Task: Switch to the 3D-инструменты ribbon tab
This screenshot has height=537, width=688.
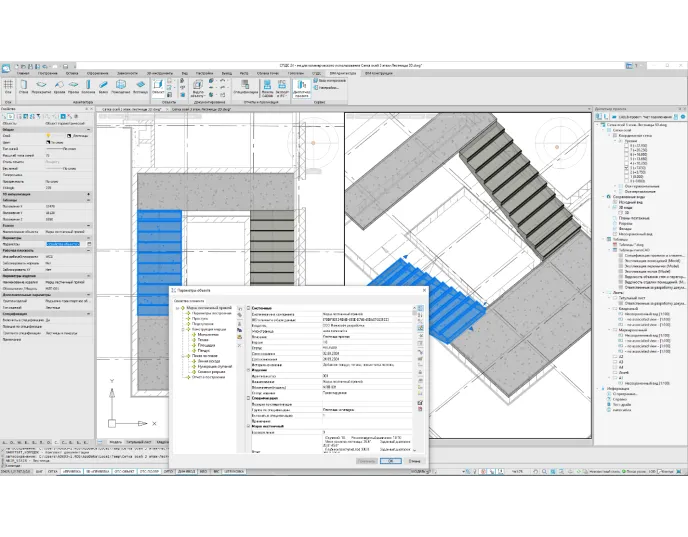Action: 160,73
